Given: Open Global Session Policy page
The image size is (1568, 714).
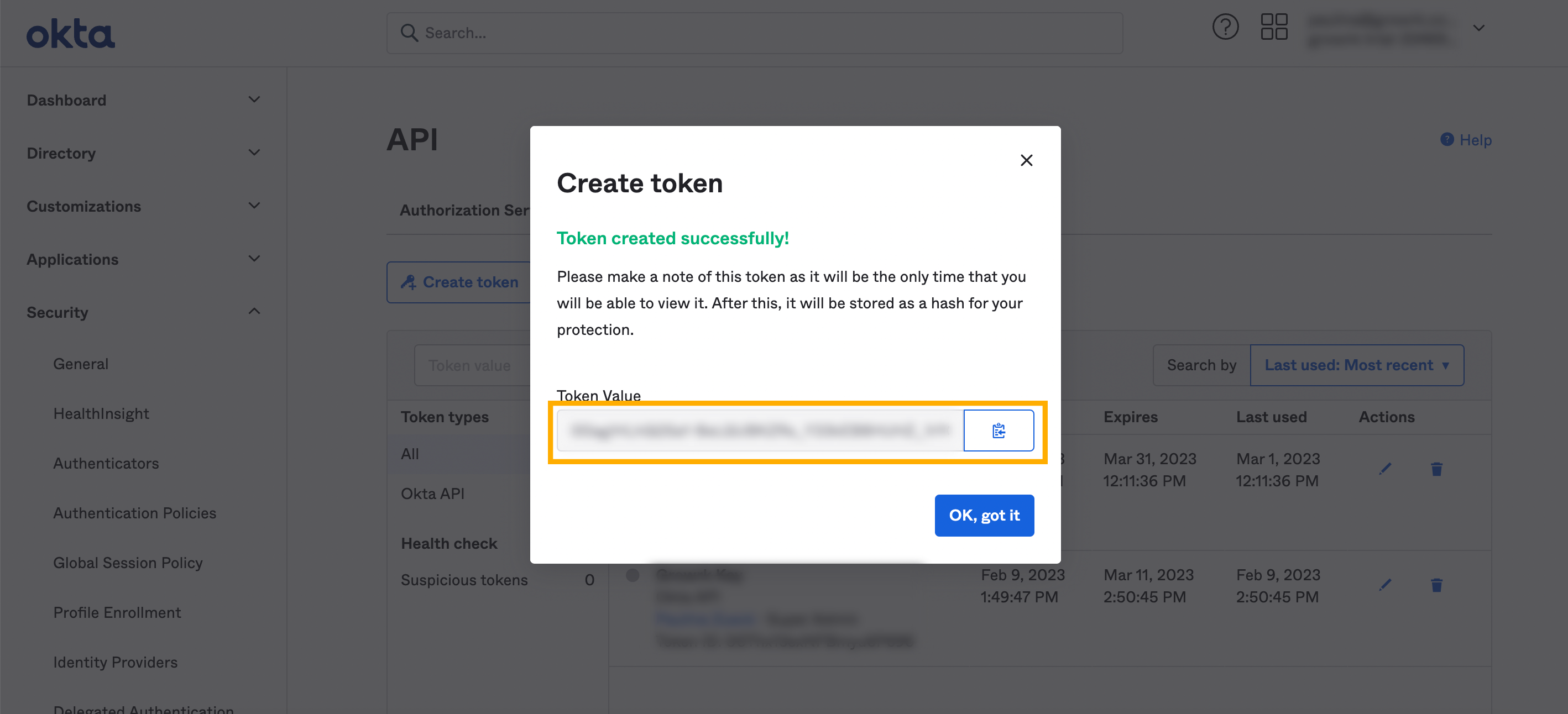Looking at the screenshot, I should pyautogui.click(x=128, y=563).
